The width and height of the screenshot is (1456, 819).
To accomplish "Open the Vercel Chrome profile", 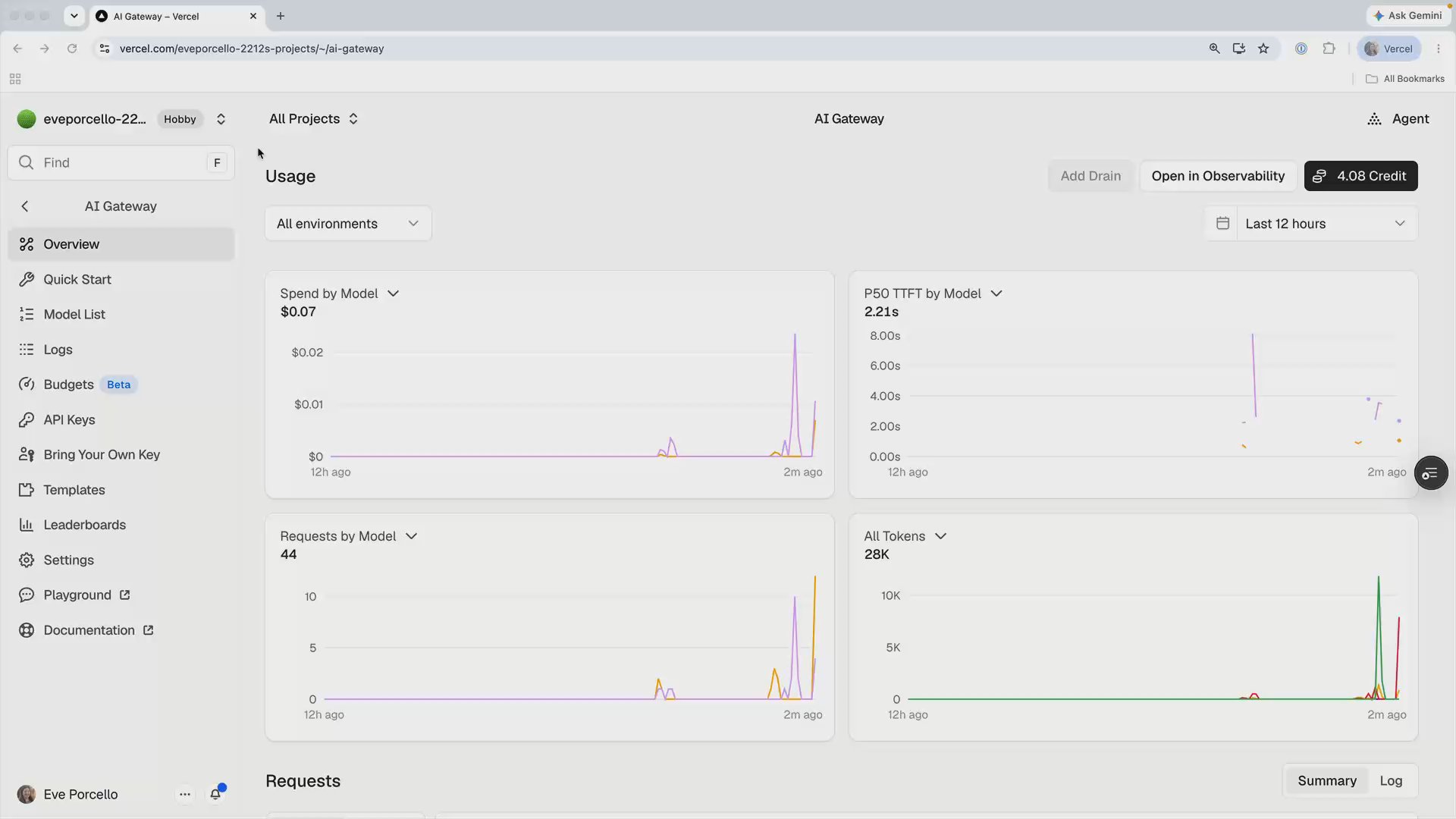I will [x=1389, y=49].
